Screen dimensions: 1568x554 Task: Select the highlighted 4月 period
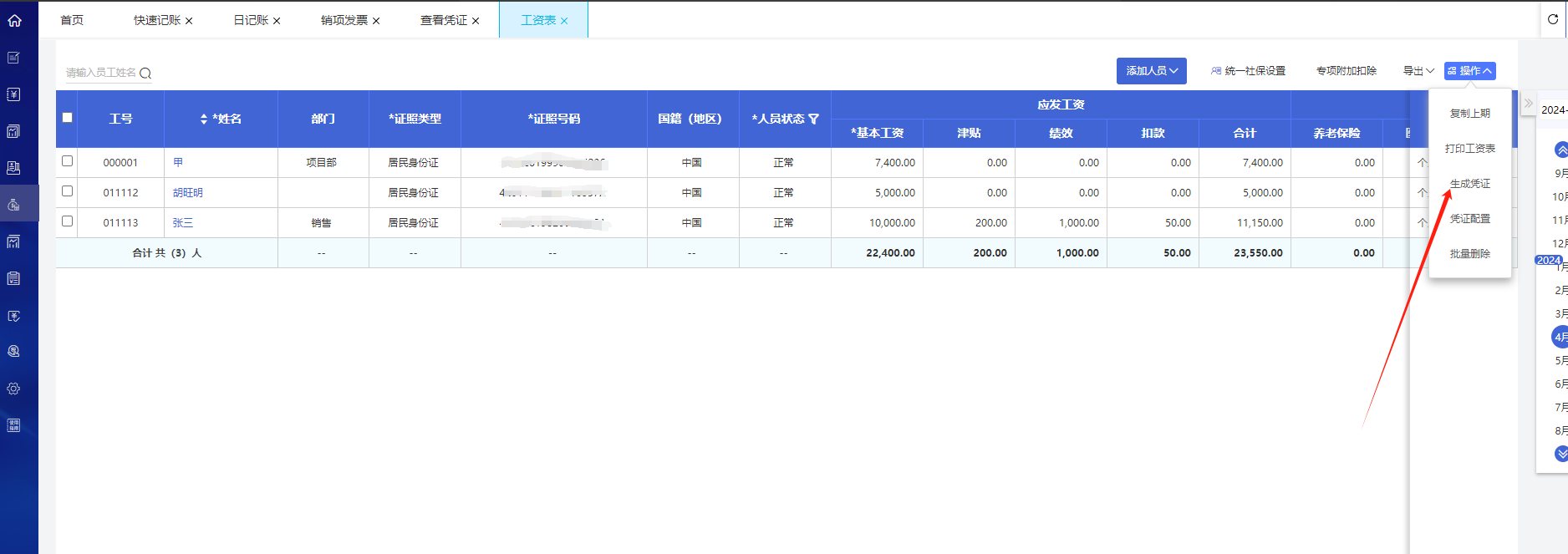[1560, 337]
